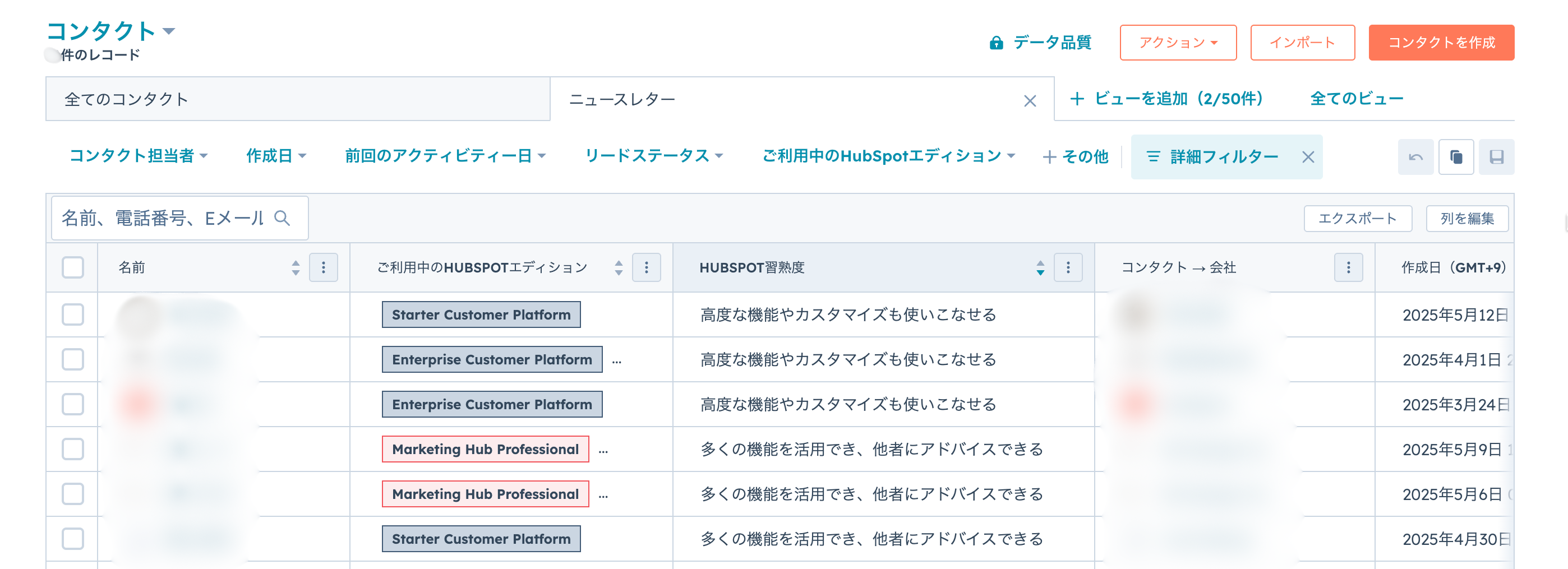The height and width of the screenshot is (569, 1568).
Task: Click the コンタクトを作成 button
Action: [1441, 43]
